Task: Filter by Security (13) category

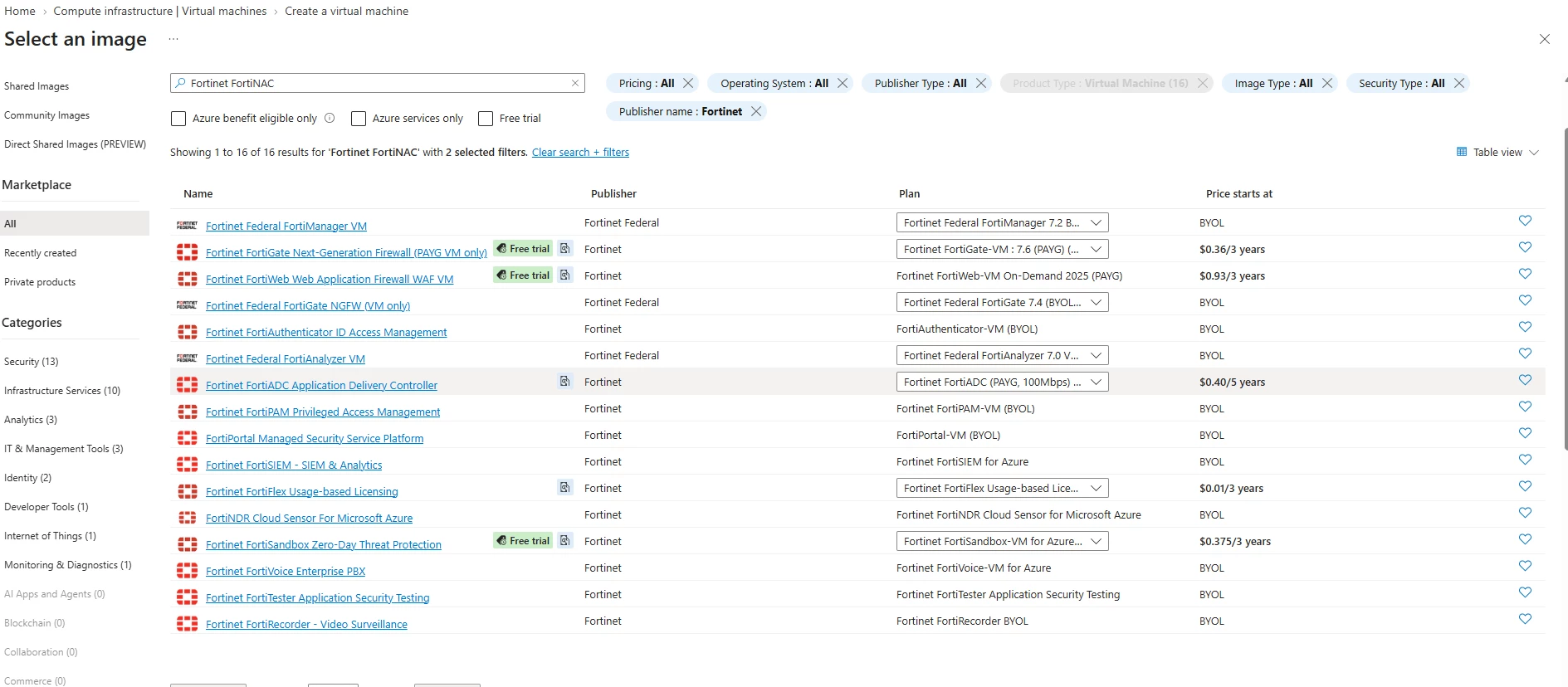Action: 31,362
